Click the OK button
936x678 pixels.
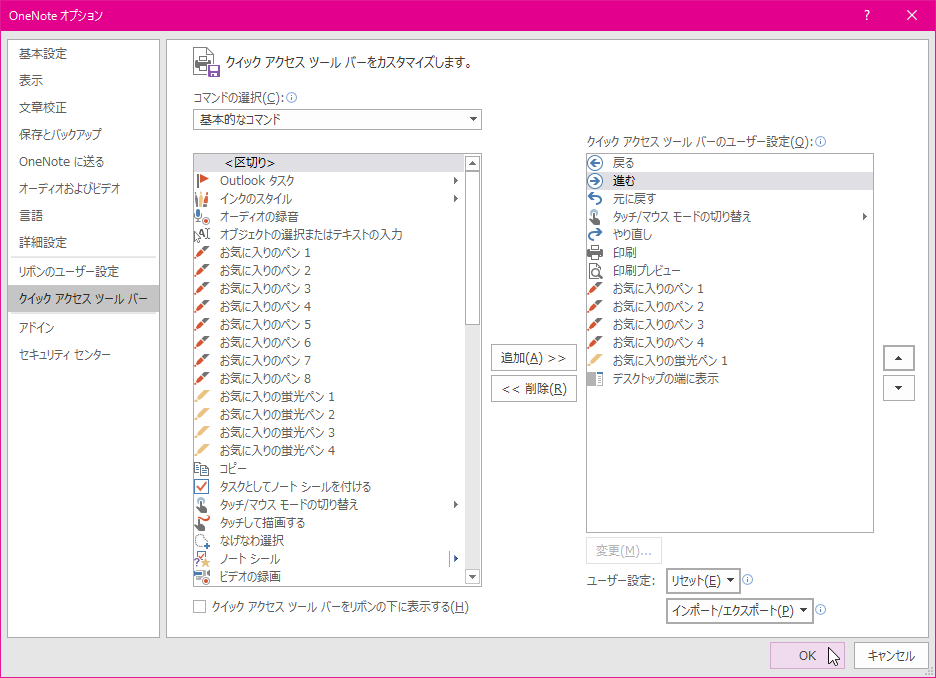pyautogui.click(x=807, y=655)
